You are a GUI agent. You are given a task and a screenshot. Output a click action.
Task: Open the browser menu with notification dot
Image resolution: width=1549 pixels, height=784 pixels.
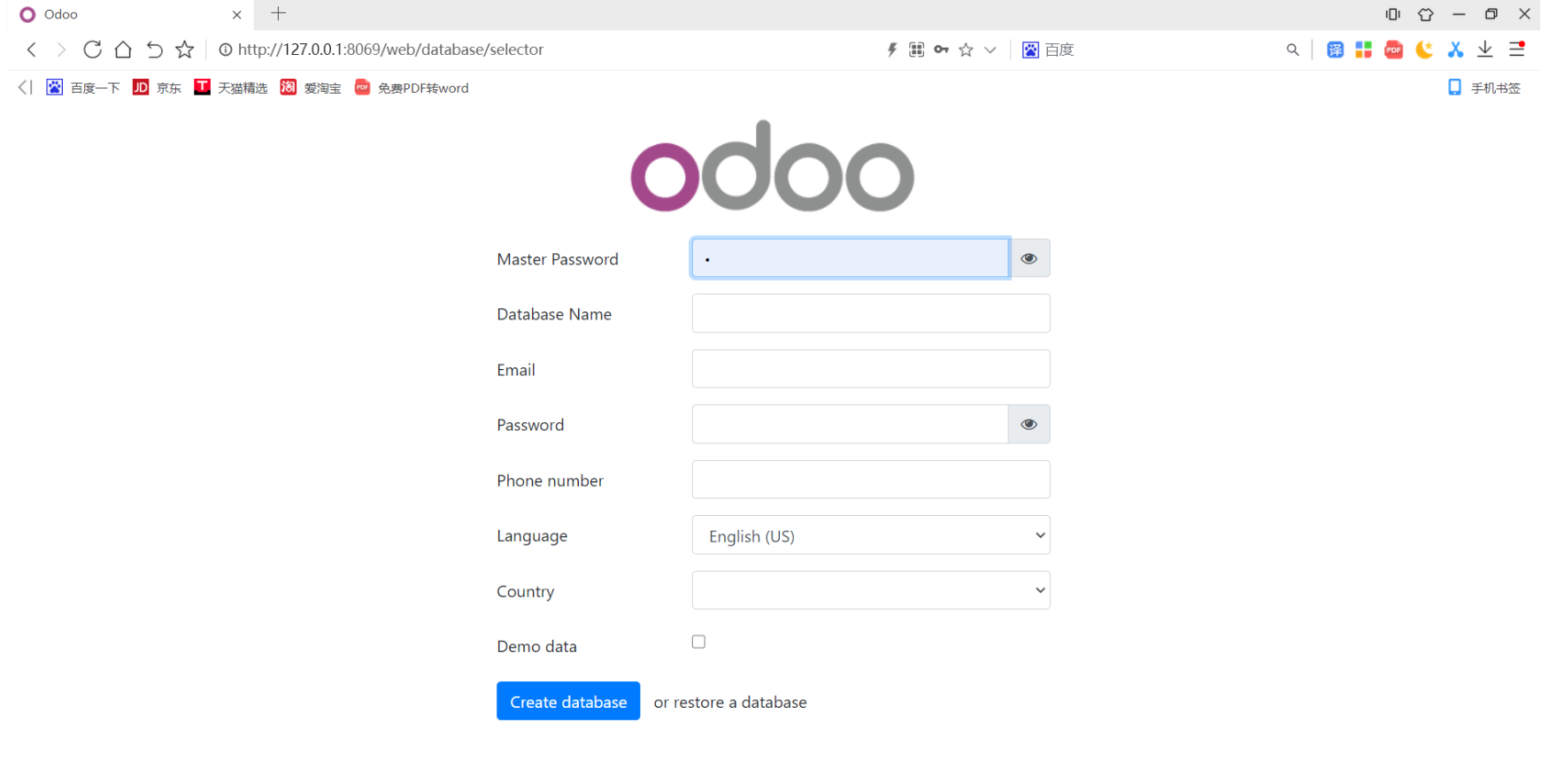(1517, 50)
